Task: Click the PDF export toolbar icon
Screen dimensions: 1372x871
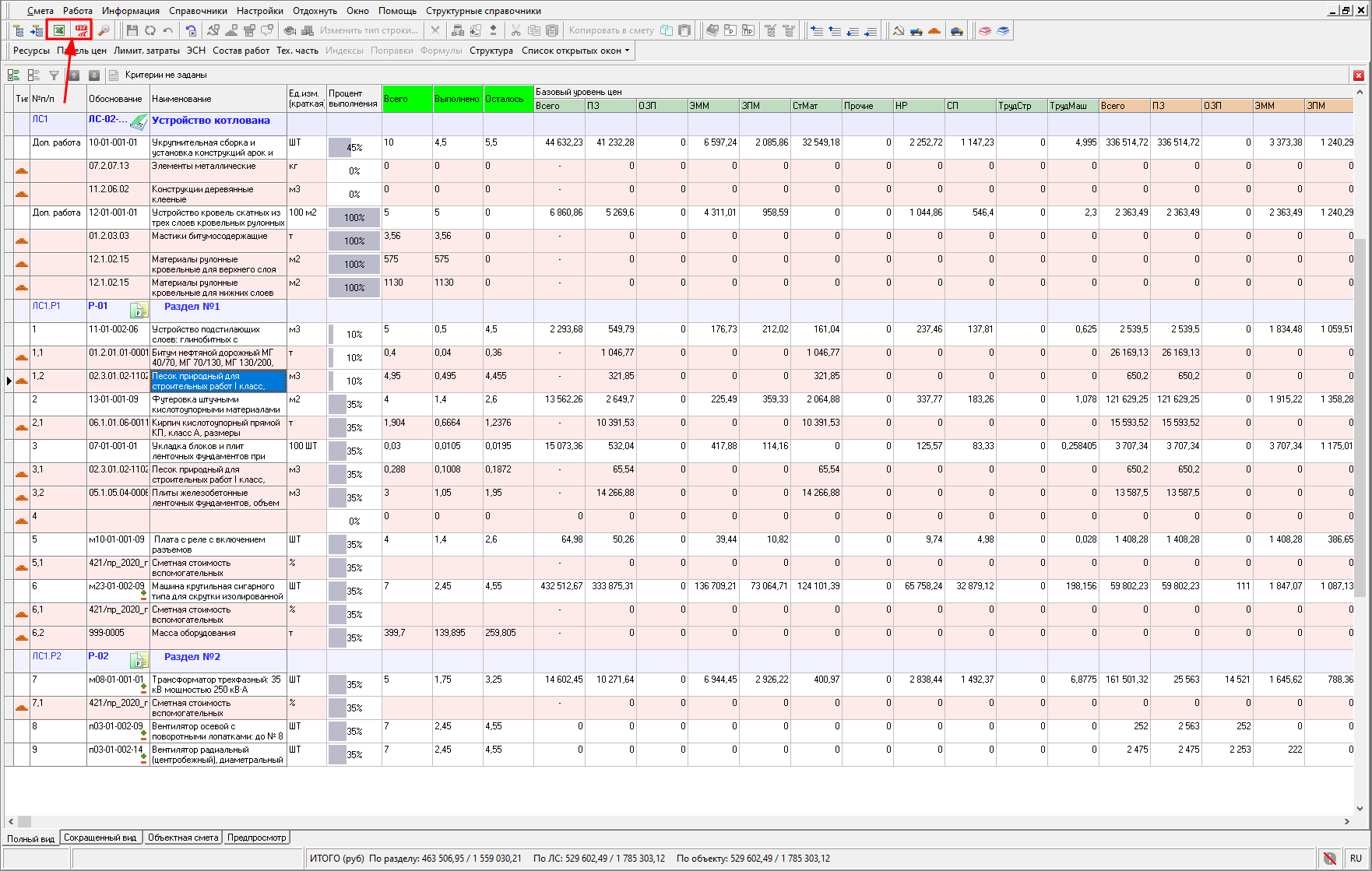Action: pyautogui.click(x=81, y=30)
